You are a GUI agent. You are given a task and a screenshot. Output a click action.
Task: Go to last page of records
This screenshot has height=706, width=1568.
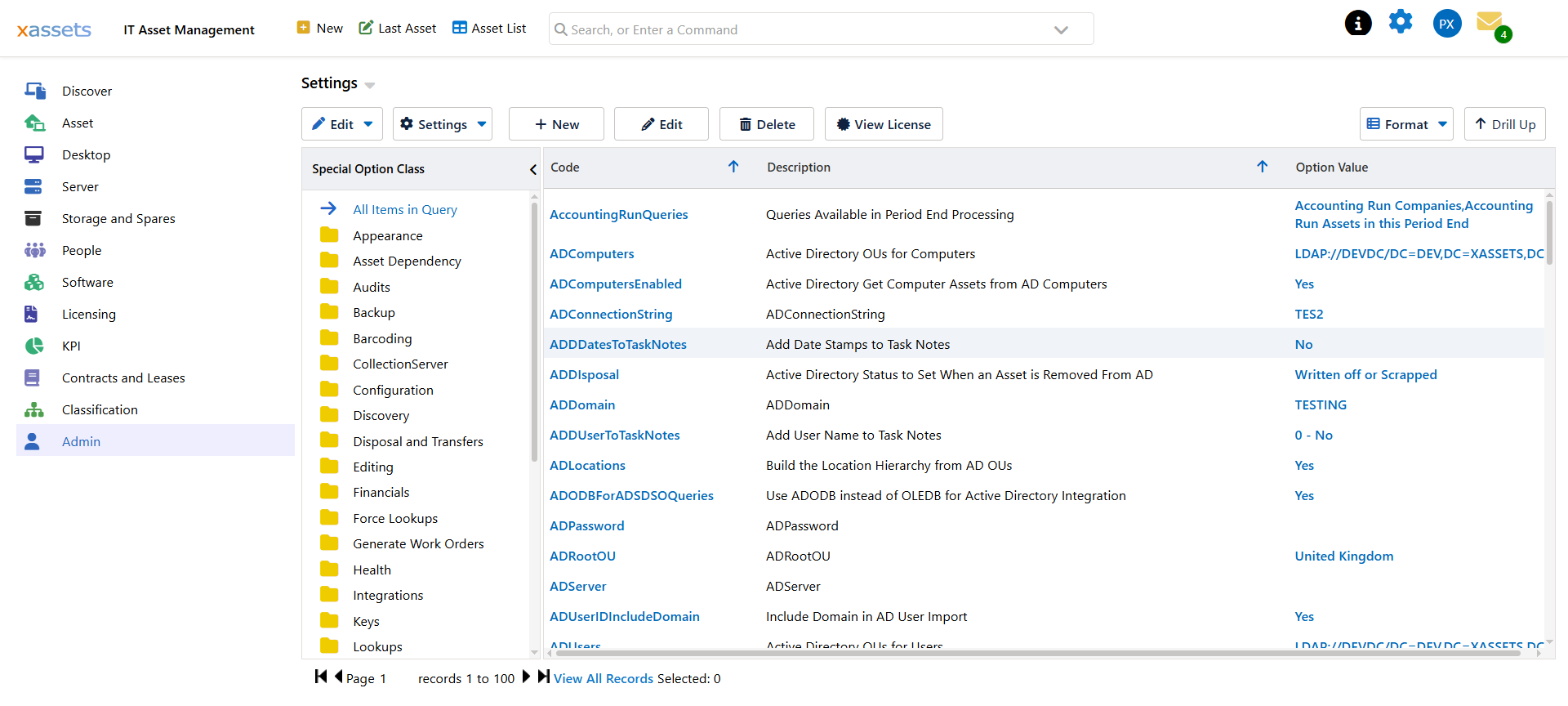[x=544, y=677]
